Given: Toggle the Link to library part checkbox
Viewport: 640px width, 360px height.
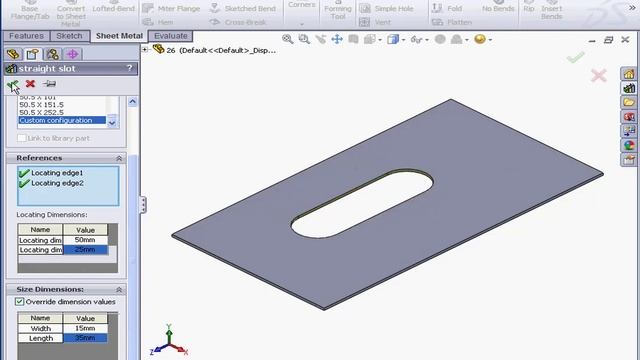Looking at the screenshot, I should (x=22, y=138).
